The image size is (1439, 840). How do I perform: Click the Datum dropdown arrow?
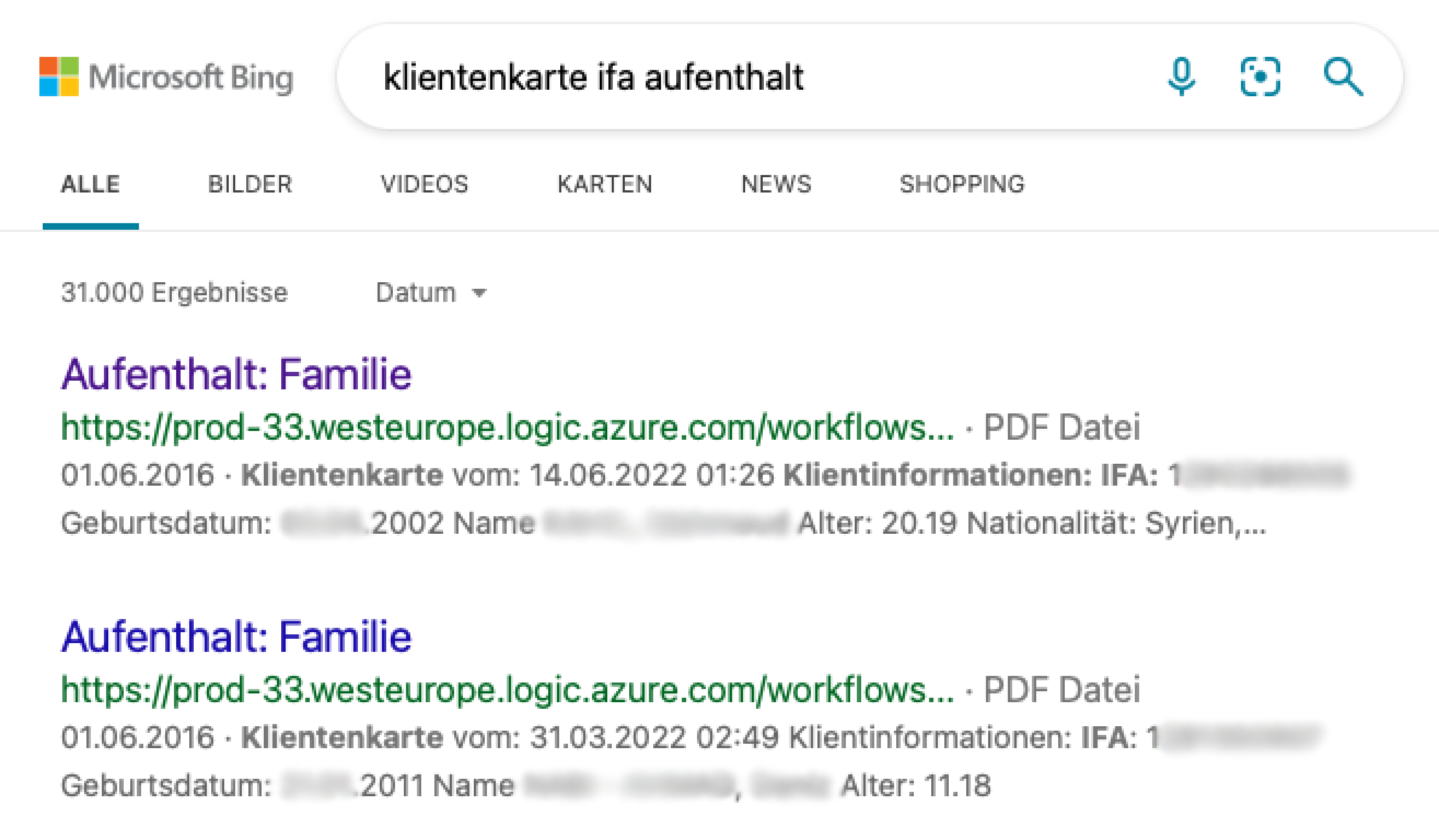coord(480,293)
